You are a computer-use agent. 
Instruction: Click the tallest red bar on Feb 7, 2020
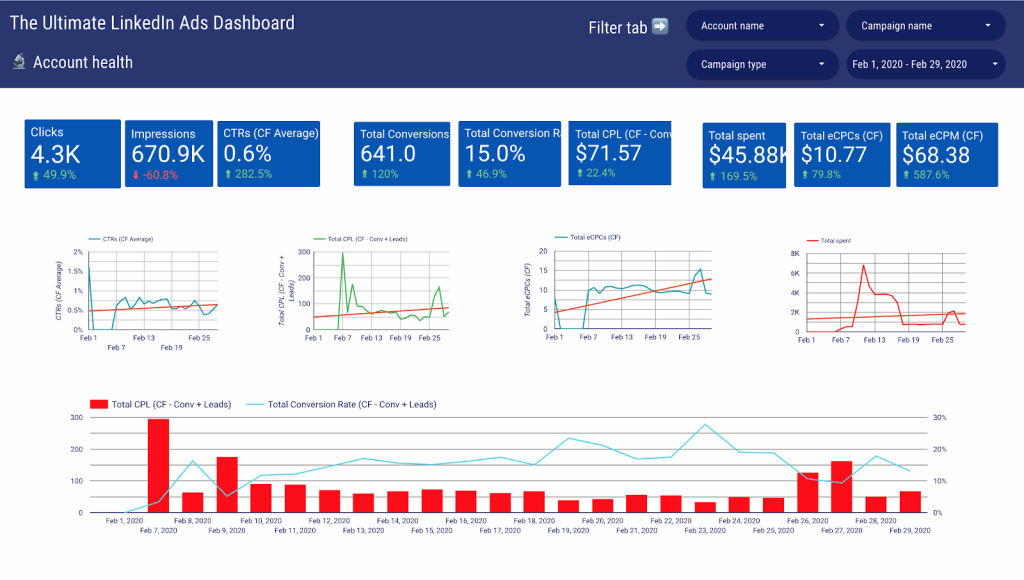pos(158,466)
